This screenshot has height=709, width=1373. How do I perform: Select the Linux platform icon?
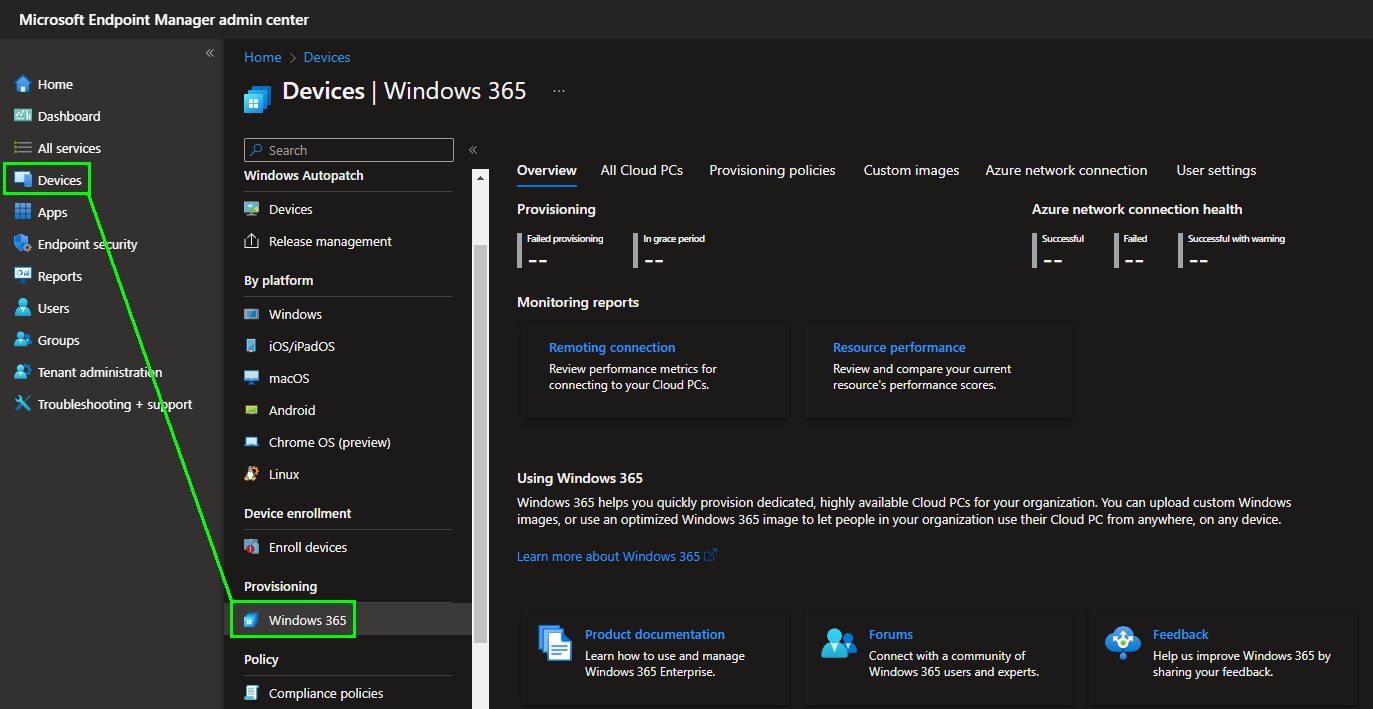[252, 474]
